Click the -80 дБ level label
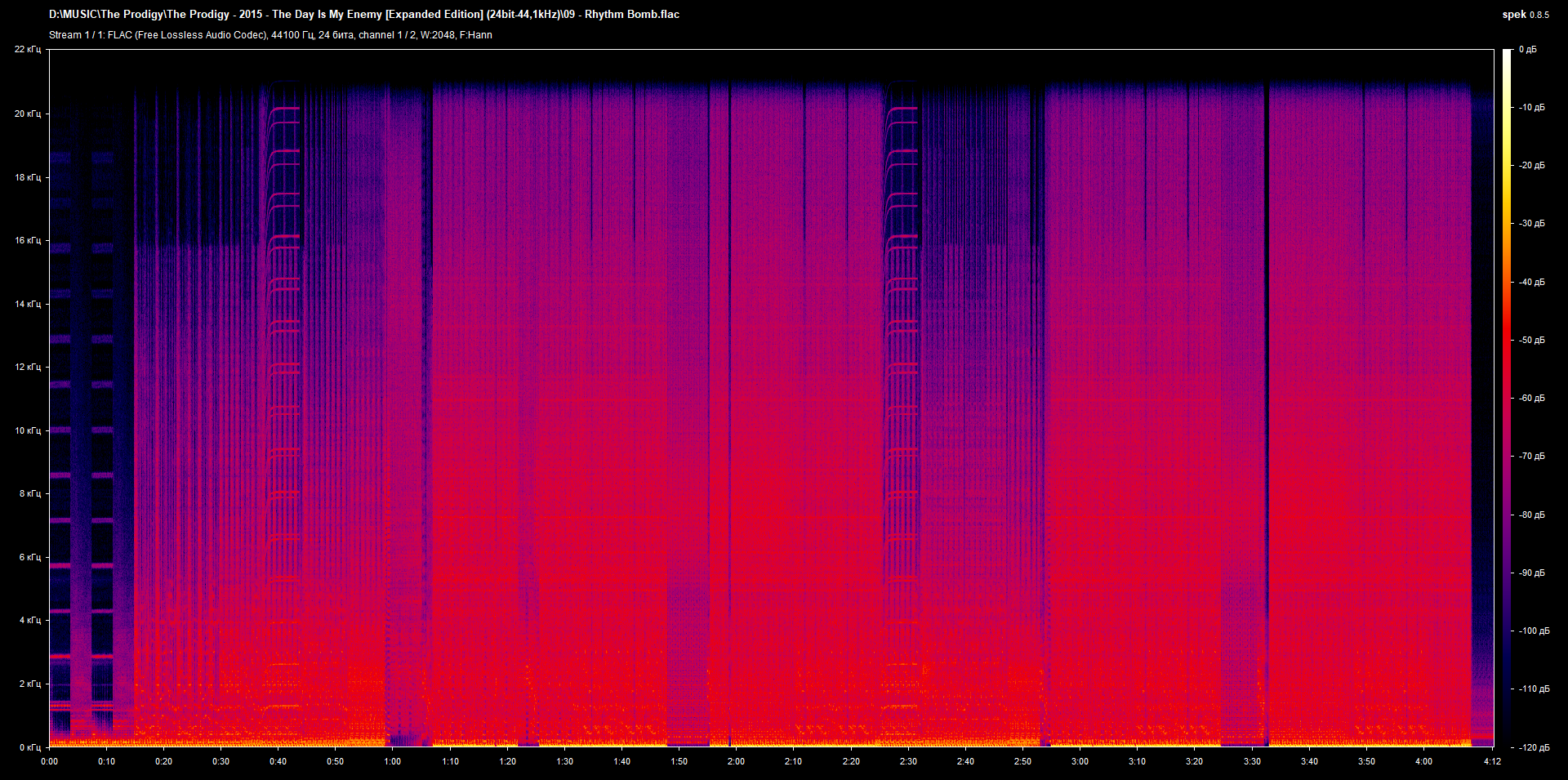This screenshot has height=780, width=1568. pos(1531,515)
